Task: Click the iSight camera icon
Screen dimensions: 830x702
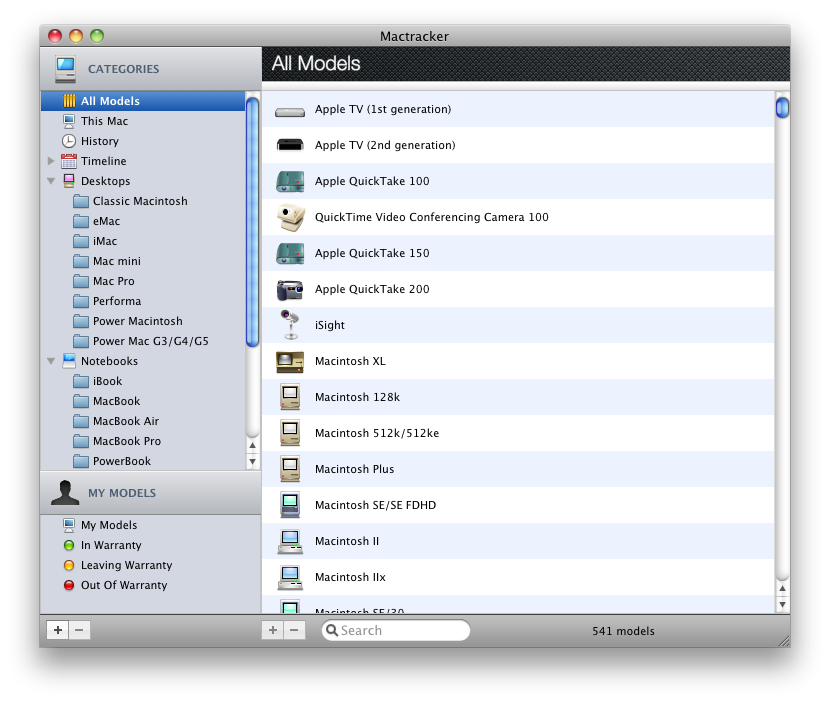Action: click(x=290, y=325)
